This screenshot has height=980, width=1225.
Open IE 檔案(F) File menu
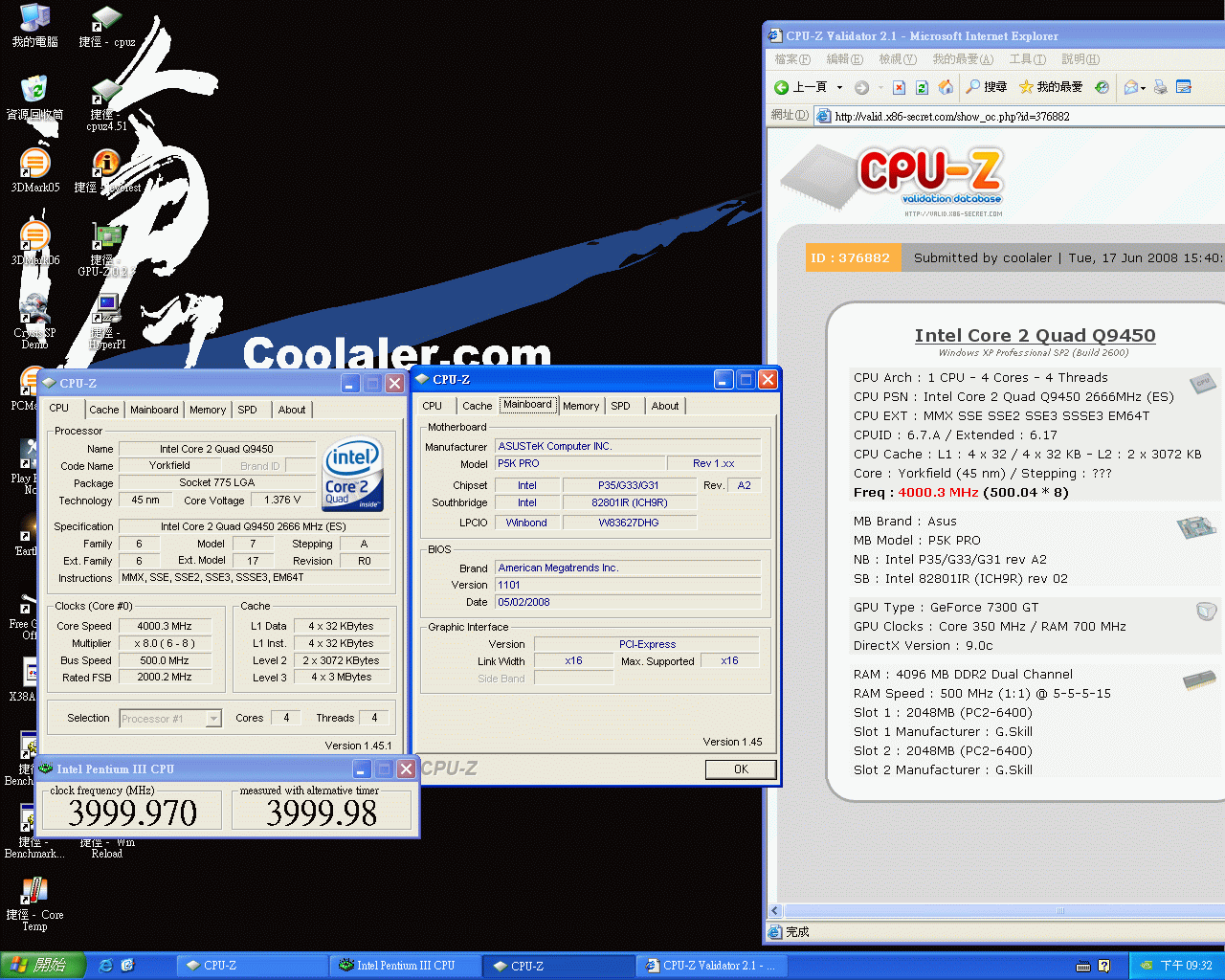pyautogui.click(x=792, y=59)
